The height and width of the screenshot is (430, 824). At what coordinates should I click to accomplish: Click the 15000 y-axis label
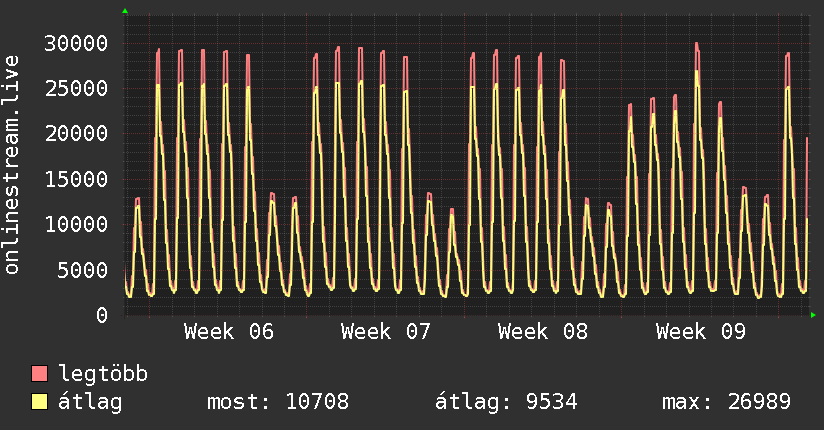tap(76, 179)
